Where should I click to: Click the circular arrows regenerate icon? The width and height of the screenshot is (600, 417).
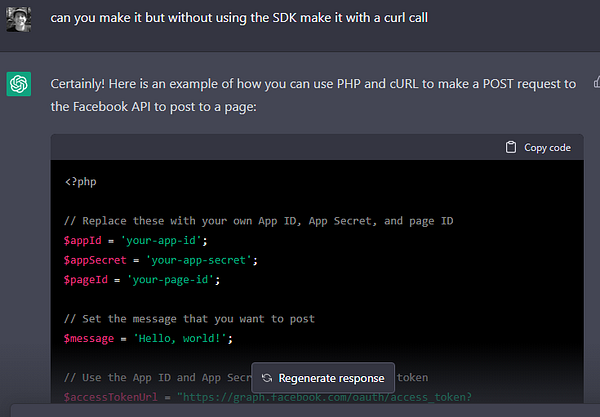pos(267,378)
